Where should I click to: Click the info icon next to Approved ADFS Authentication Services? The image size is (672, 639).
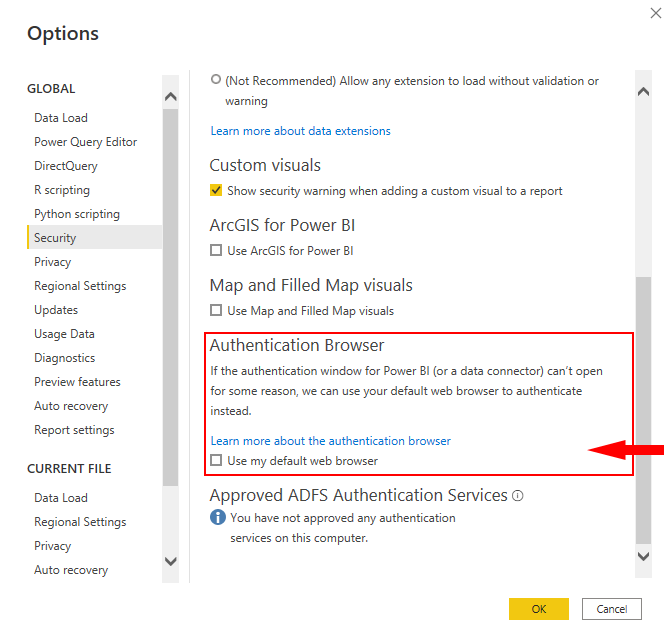pyautogui.click(x=518, y=496)
